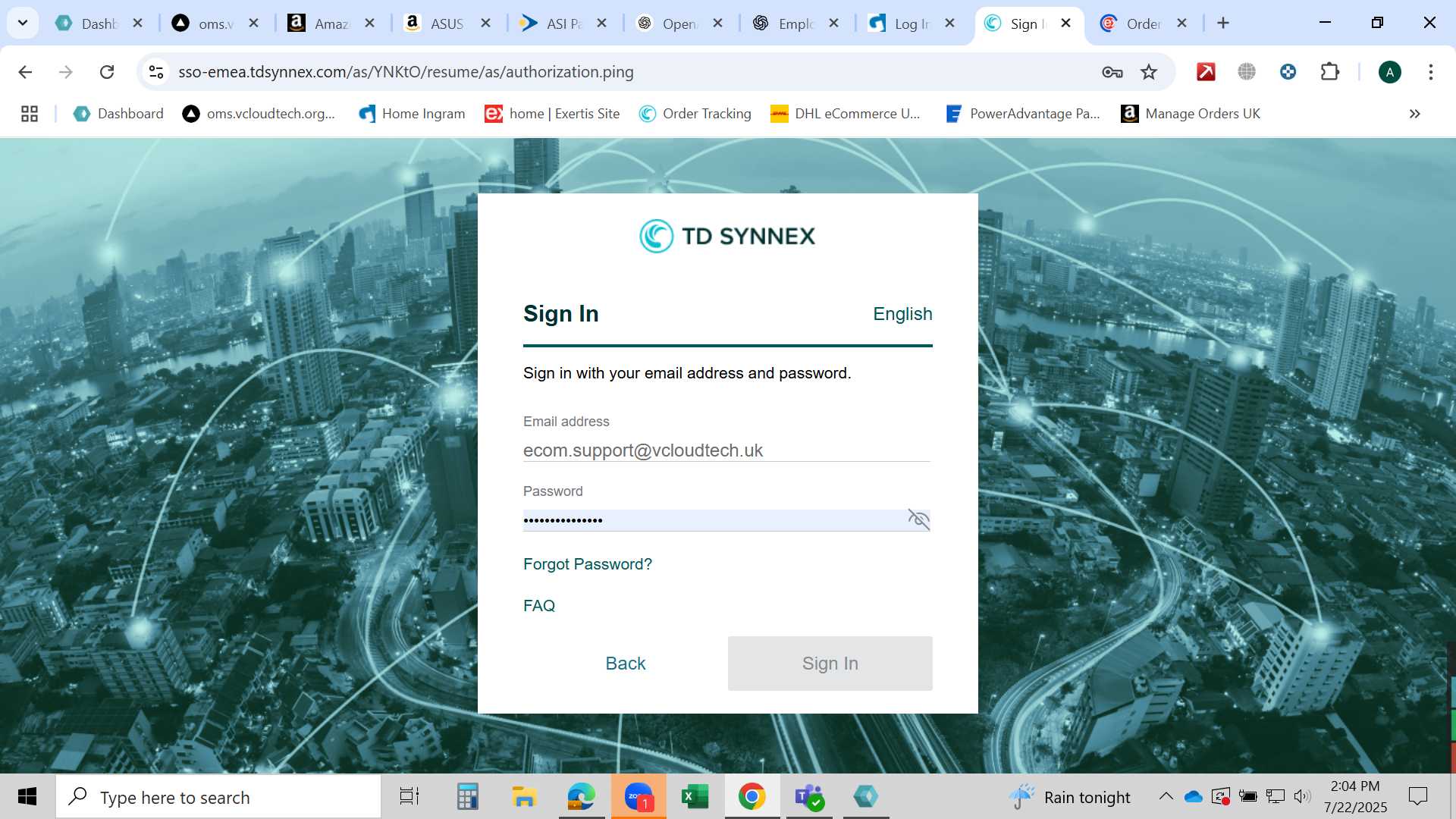Focus the Email address field
This screenshot has width=1456, height=819.
pyautogui.click(x=726, y=450)
